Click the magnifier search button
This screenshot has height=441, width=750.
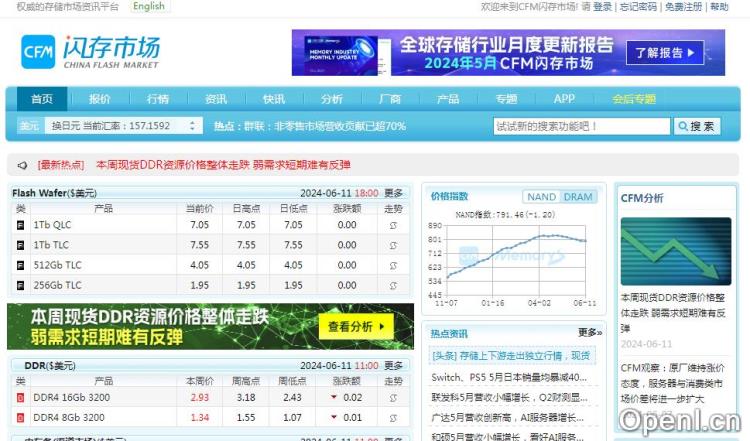coord(696,126)
